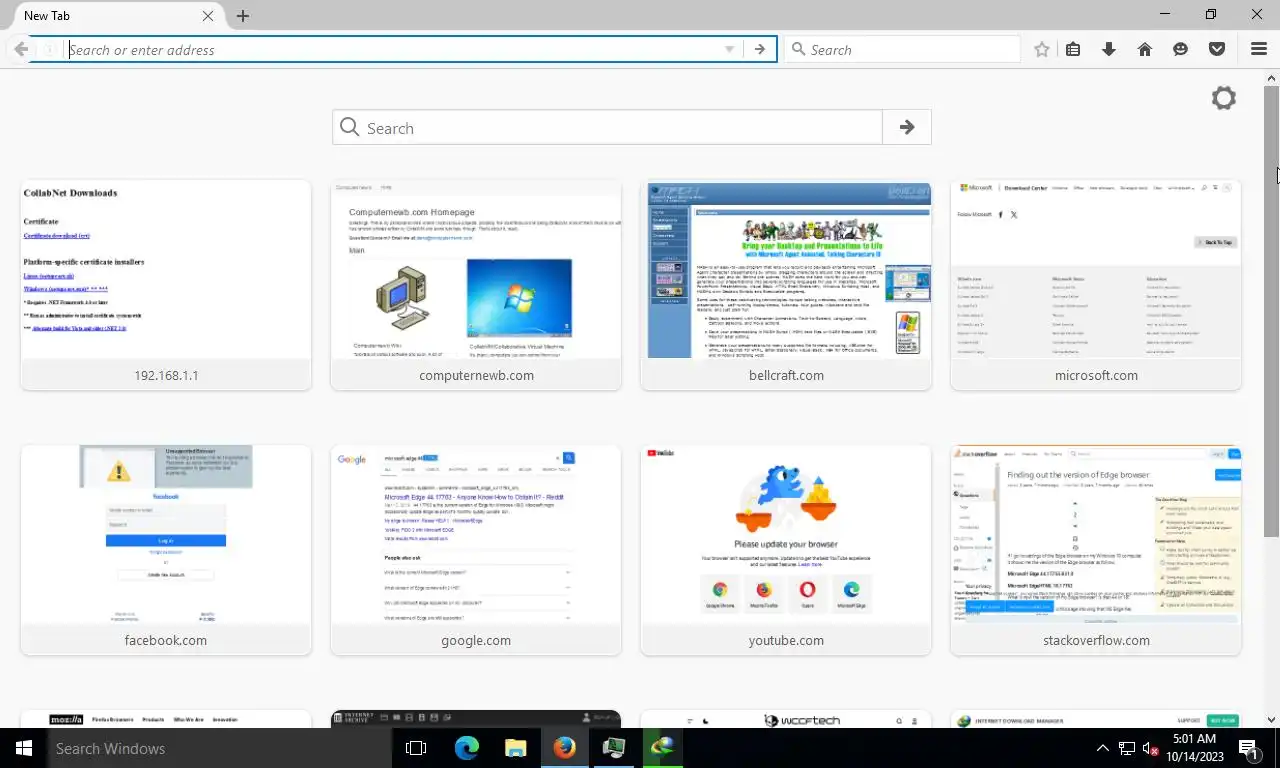
Task: Click the muted volume tray icon
Action: pos(1150,748)
